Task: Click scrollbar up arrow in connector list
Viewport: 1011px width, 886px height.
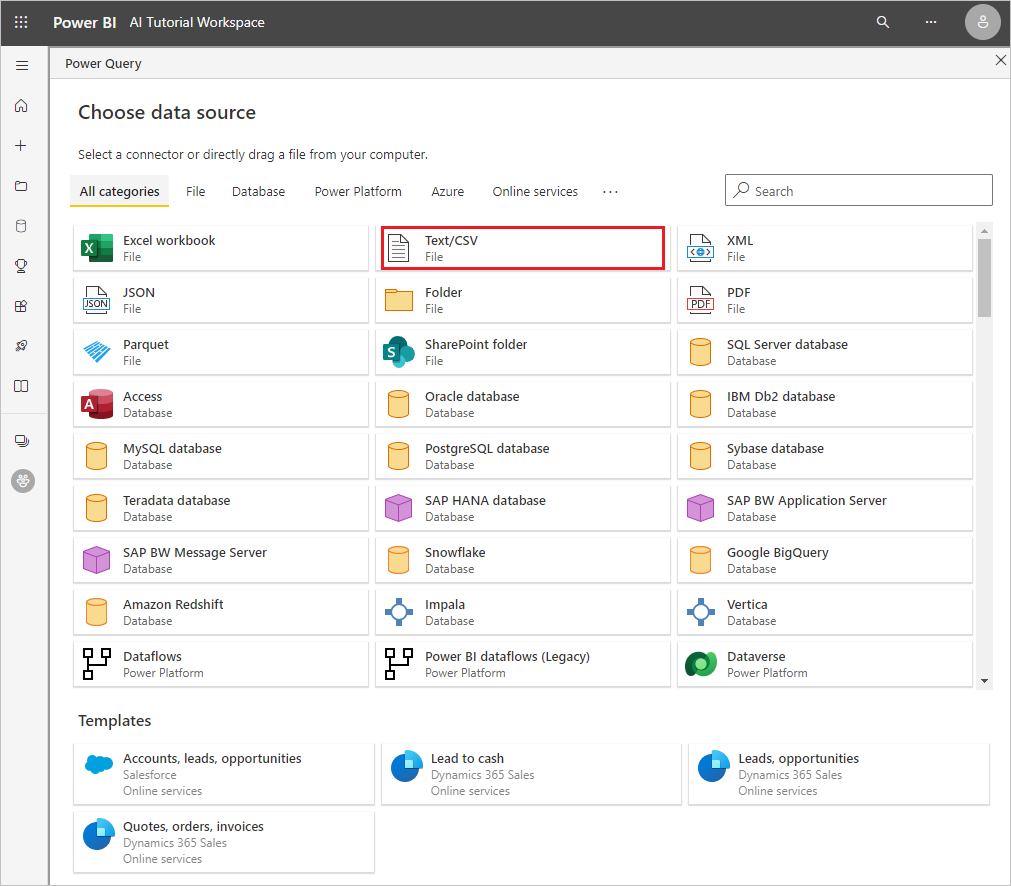Action: point(984,230)
